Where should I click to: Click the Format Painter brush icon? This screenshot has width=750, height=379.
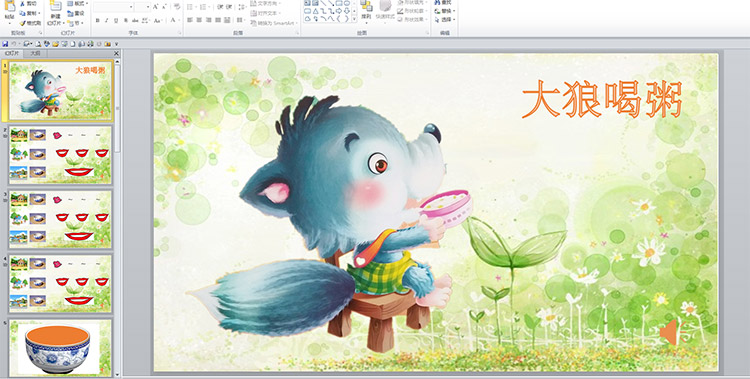point(23,23)
